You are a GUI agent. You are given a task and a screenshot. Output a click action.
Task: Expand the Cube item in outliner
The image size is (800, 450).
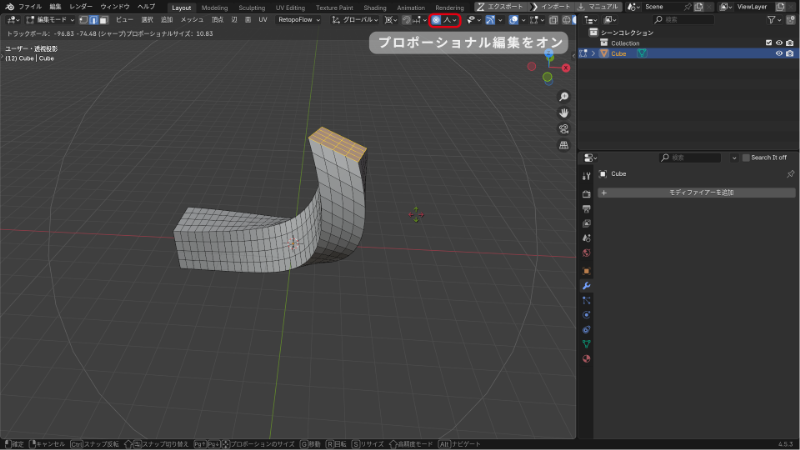click(x=594, y=54)
